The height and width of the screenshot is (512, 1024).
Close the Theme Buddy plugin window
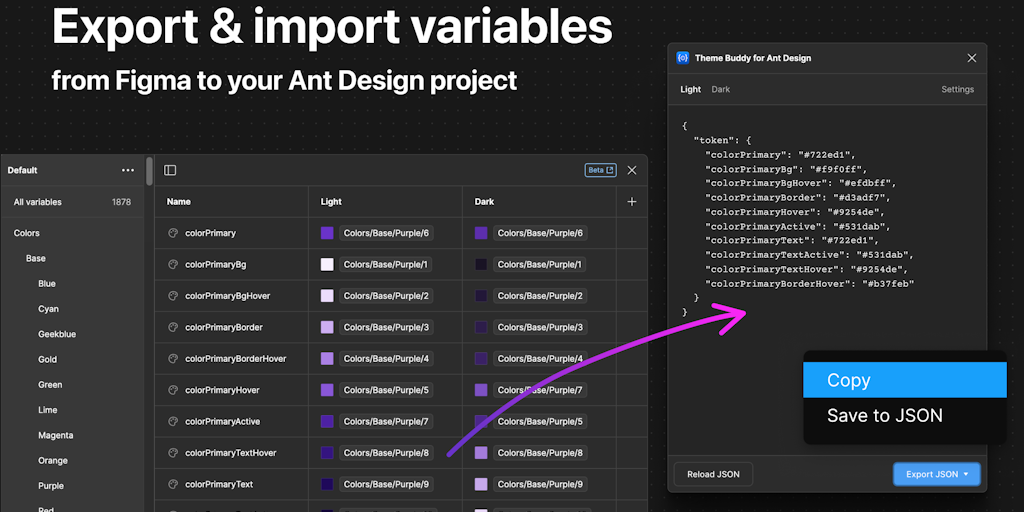tap(971, 58)
